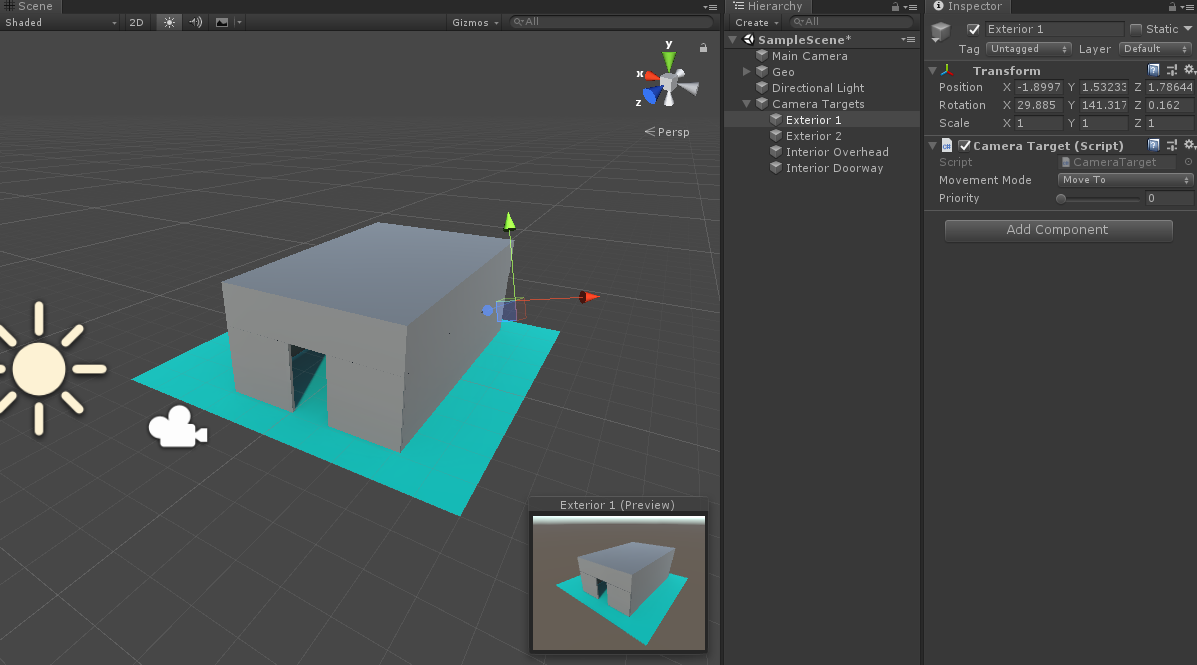This screenshot has width=1197, height=665.
Task: Open the Camera Target gear settings menu
Action: point(1189,145)
